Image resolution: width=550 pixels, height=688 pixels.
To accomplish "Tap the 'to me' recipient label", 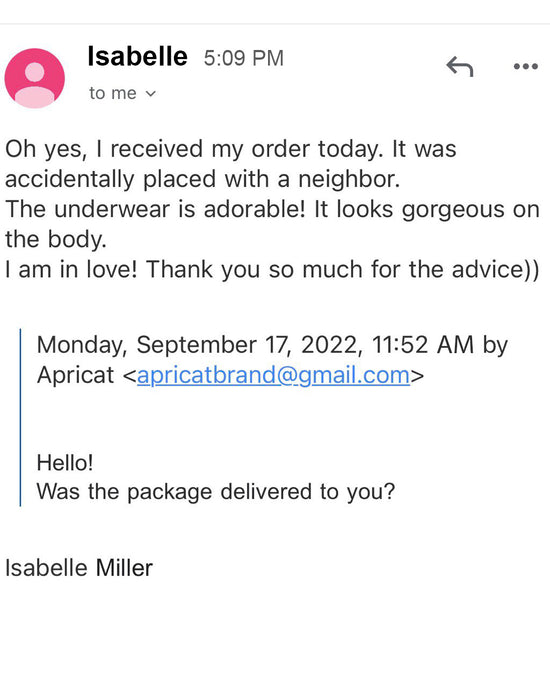I will coord(113,93).
